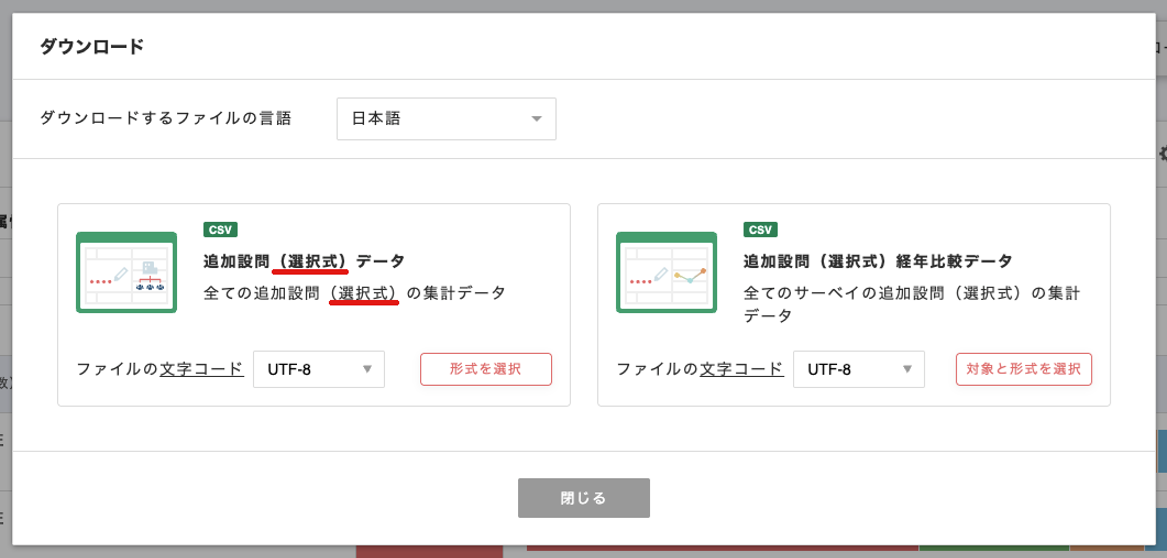This screenshot has height=558, width=1167.
Task: Click the ダウンロードするファイルの言語 label
Action: [x=166, y=118]
